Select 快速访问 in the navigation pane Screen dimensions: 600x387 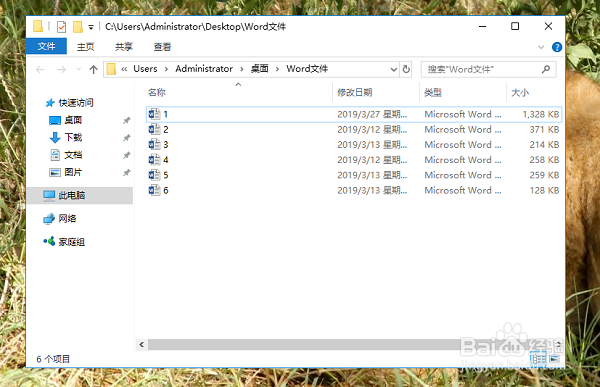point(69,103)
